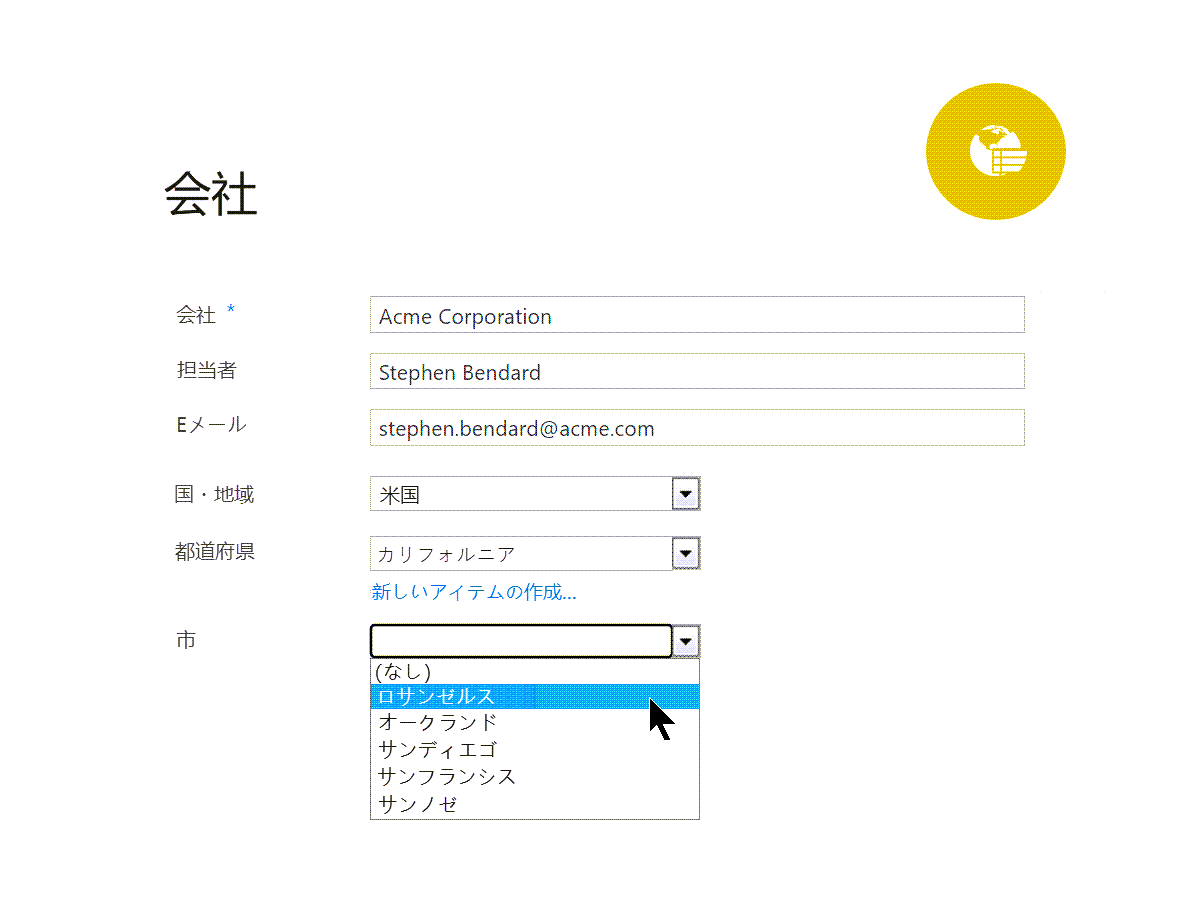Click the yellow globe company icon
Viewport: 1200px width, 900px height.
pyautogui.click(x=996, y=153)
